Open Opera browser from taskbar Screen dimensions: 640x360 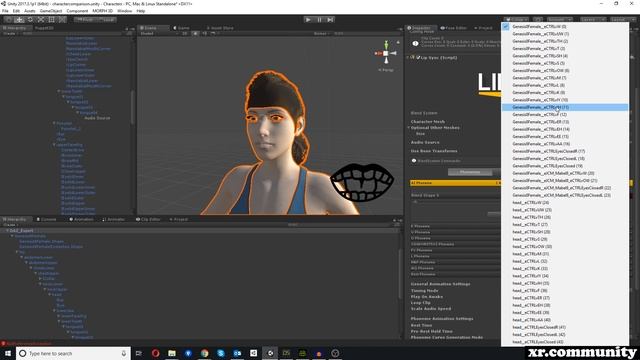[156, 353]
